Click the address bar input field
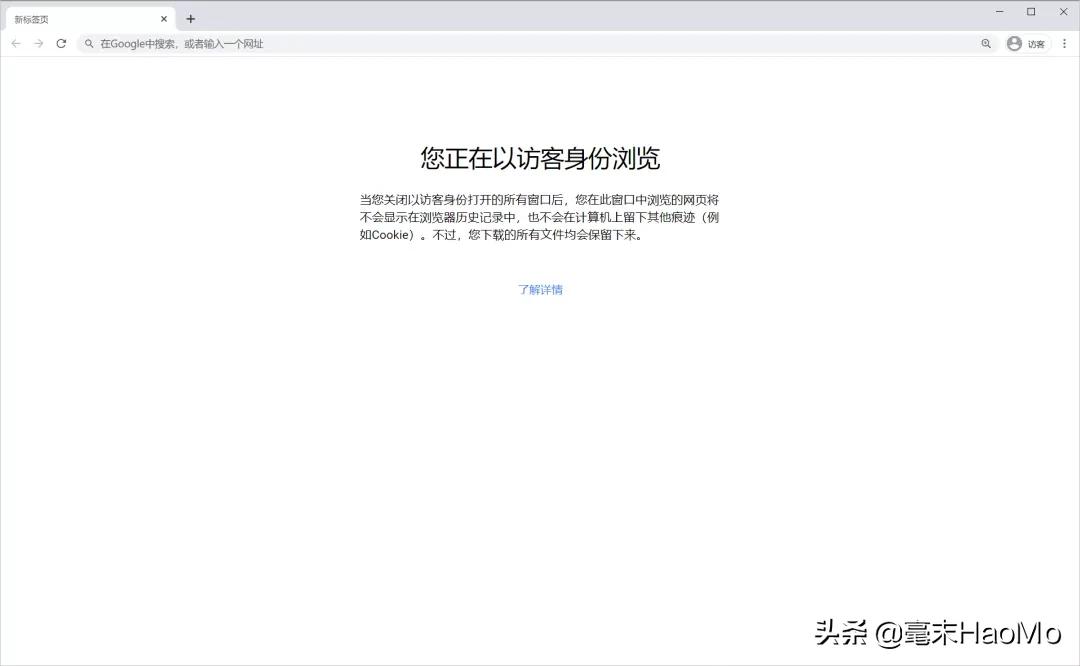This screenshot has height=666, width=1080. (x=400, y=43)
